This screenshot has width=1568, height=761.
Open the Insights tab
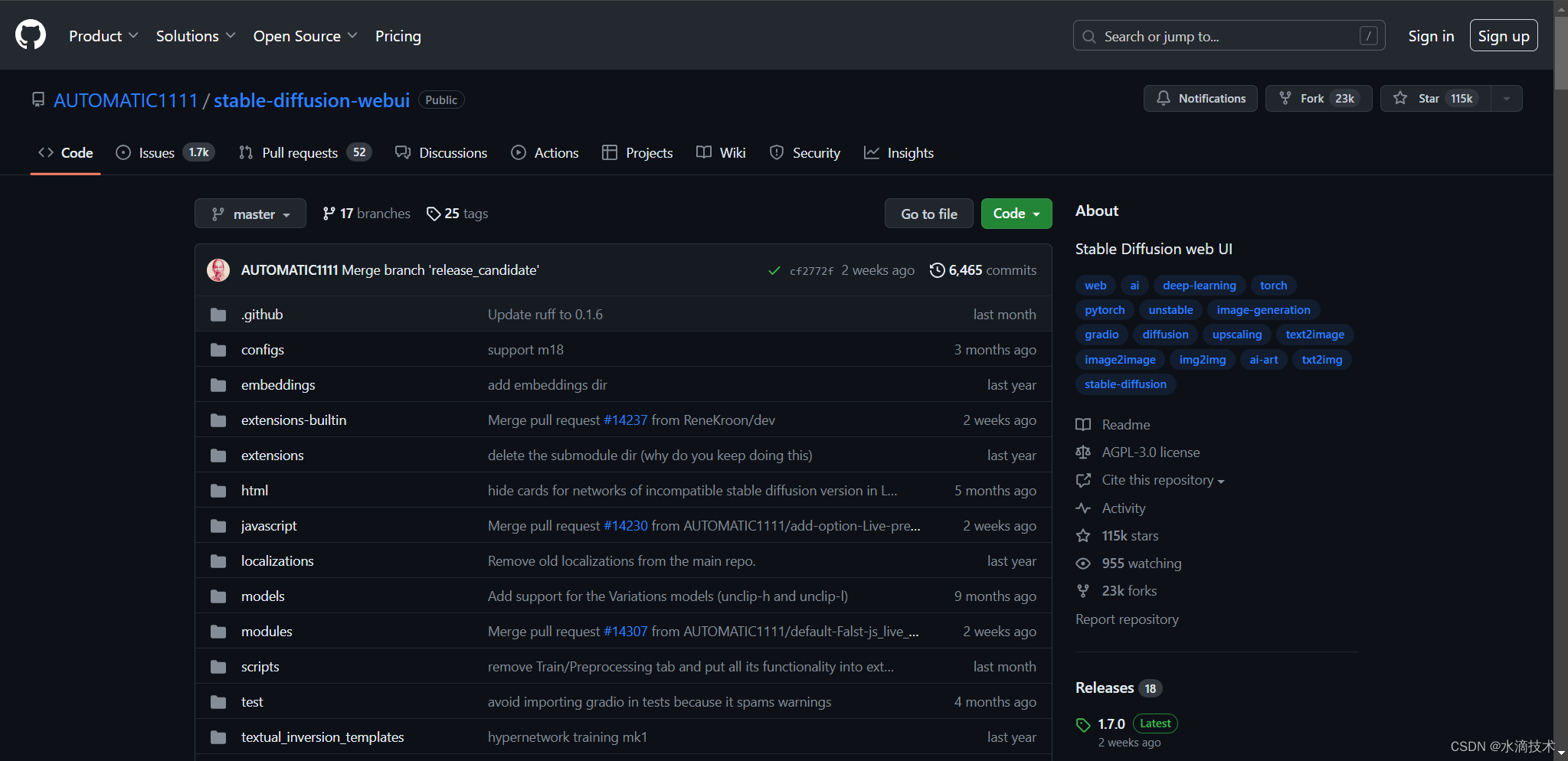click(x=899, y=153)
